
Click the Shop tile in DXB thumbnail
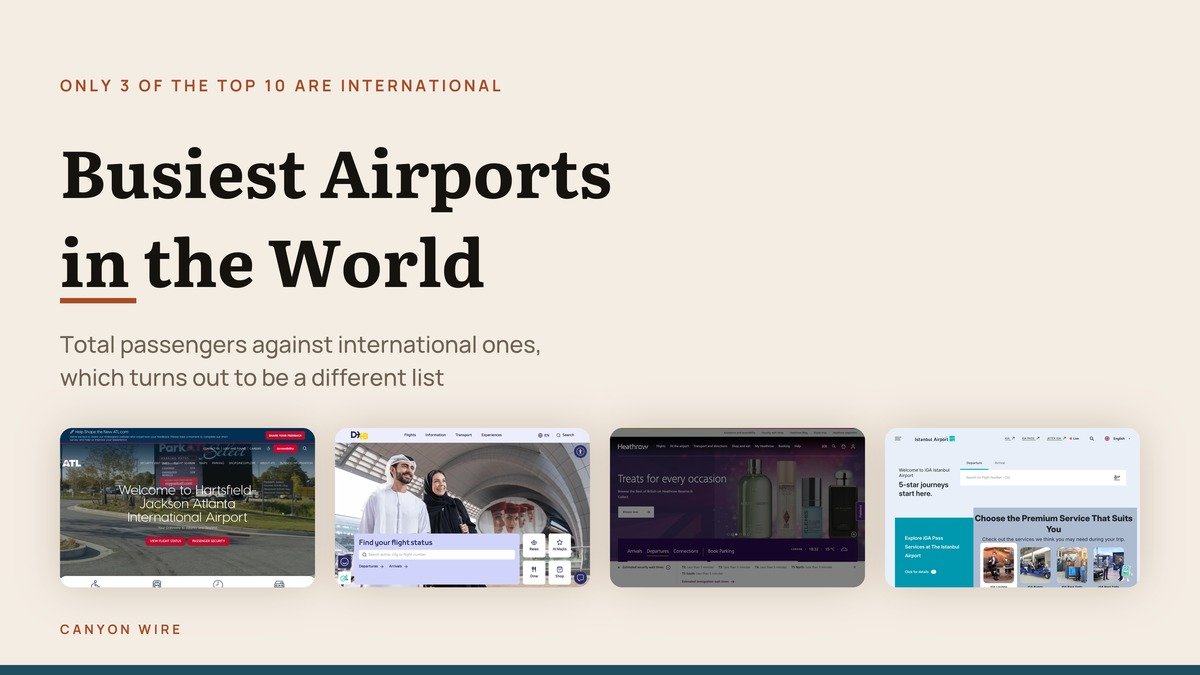560,573
